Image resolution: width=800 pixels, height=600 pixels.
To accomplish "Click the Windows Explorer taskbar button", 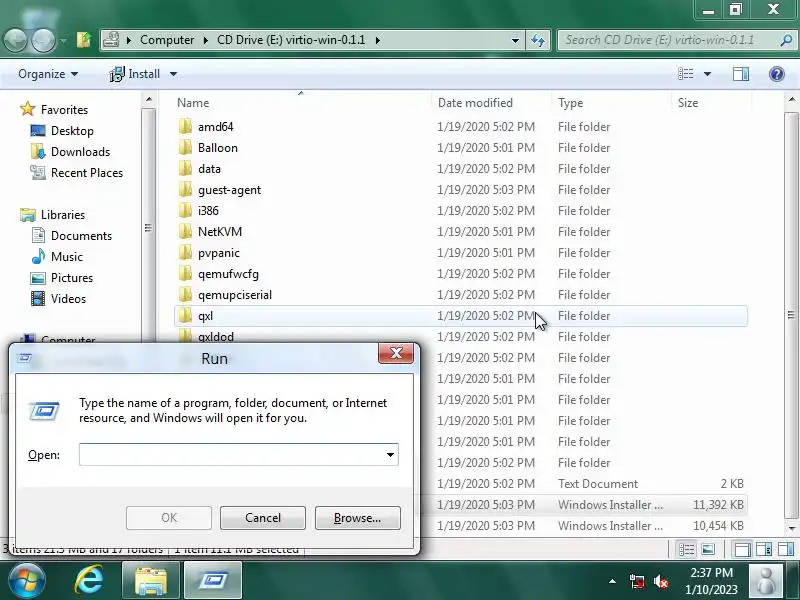I will [151, 581].
